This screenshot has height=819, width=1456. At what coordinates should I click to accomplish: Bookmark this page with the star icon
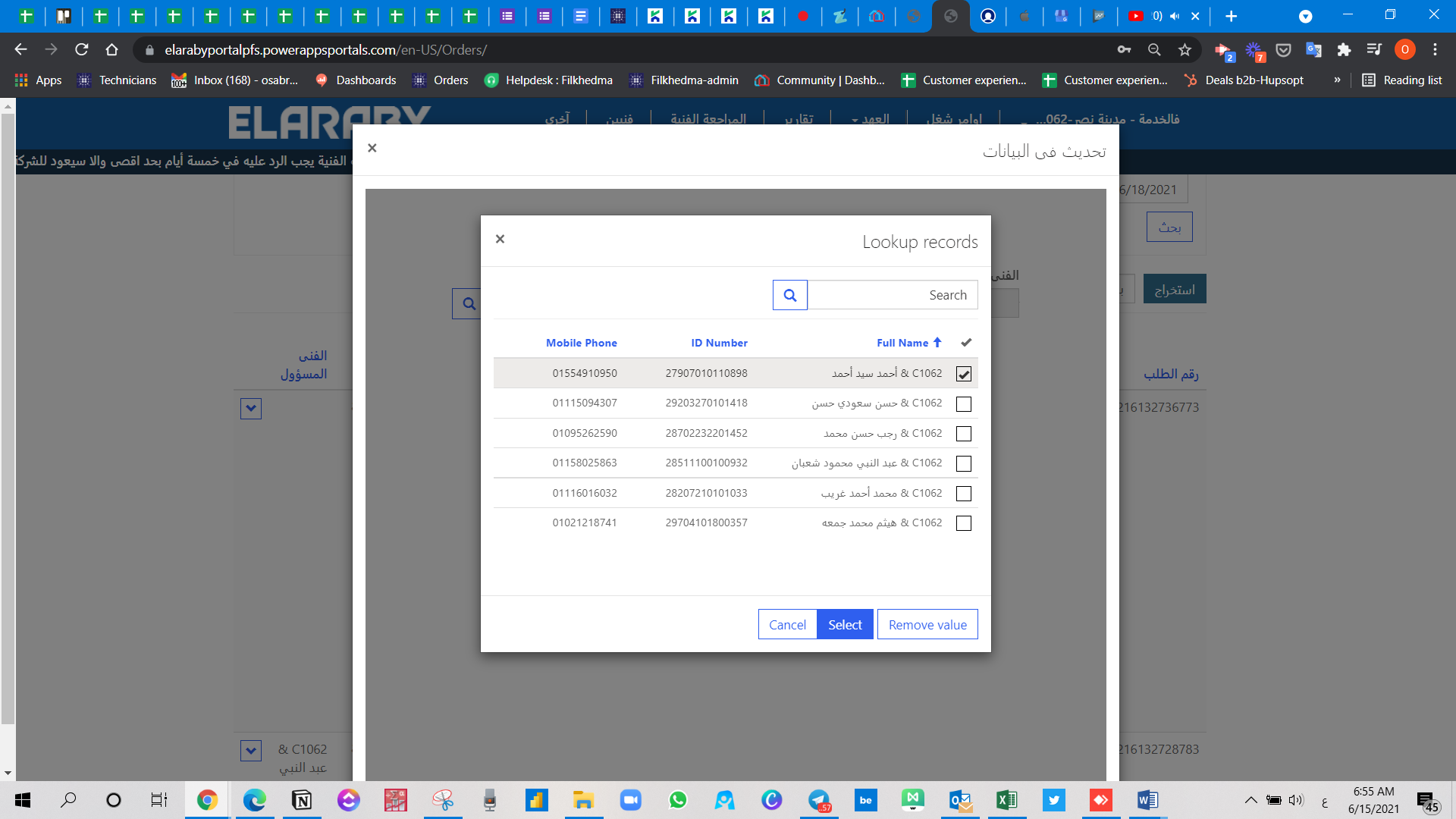coord(1185,50)
